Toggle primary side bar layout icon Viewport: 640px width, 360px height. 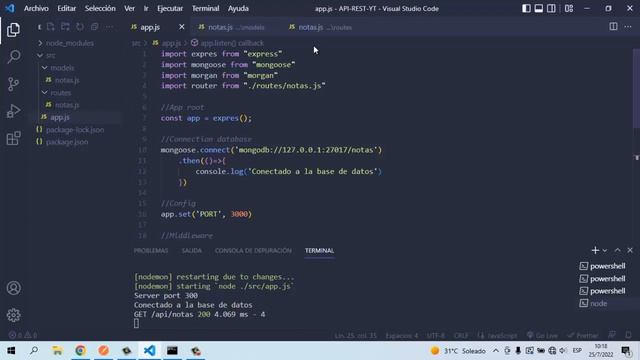(x=526, y=8)
